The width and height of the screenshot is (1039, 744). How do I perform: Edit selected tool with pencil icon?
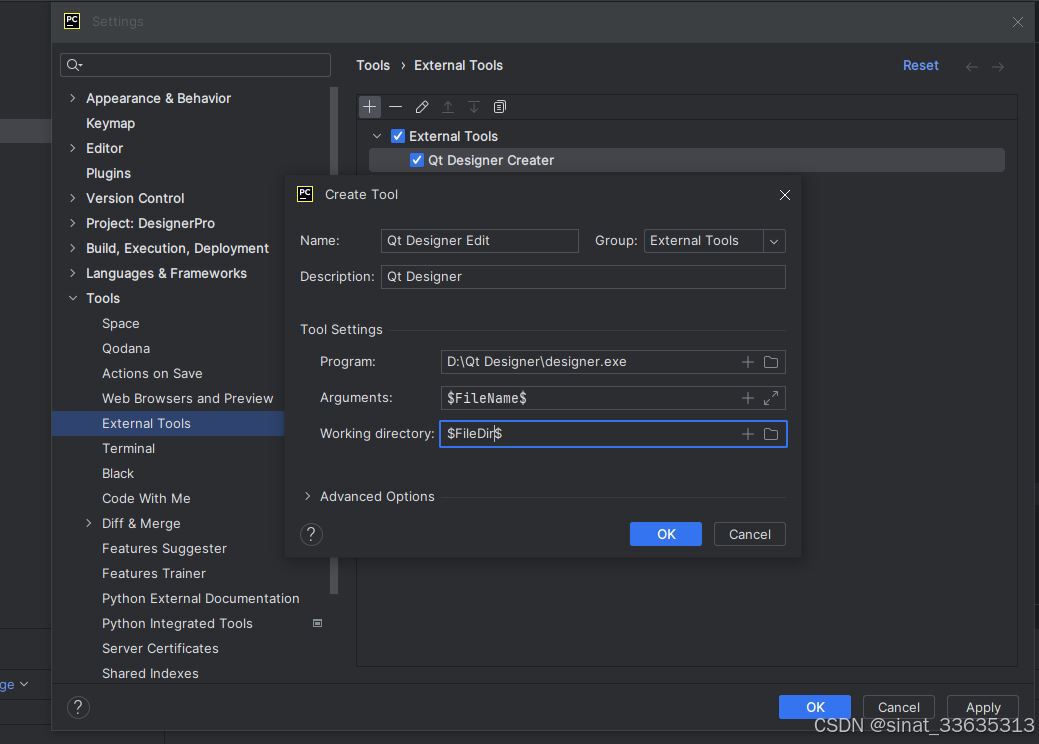tap(421, 107)
